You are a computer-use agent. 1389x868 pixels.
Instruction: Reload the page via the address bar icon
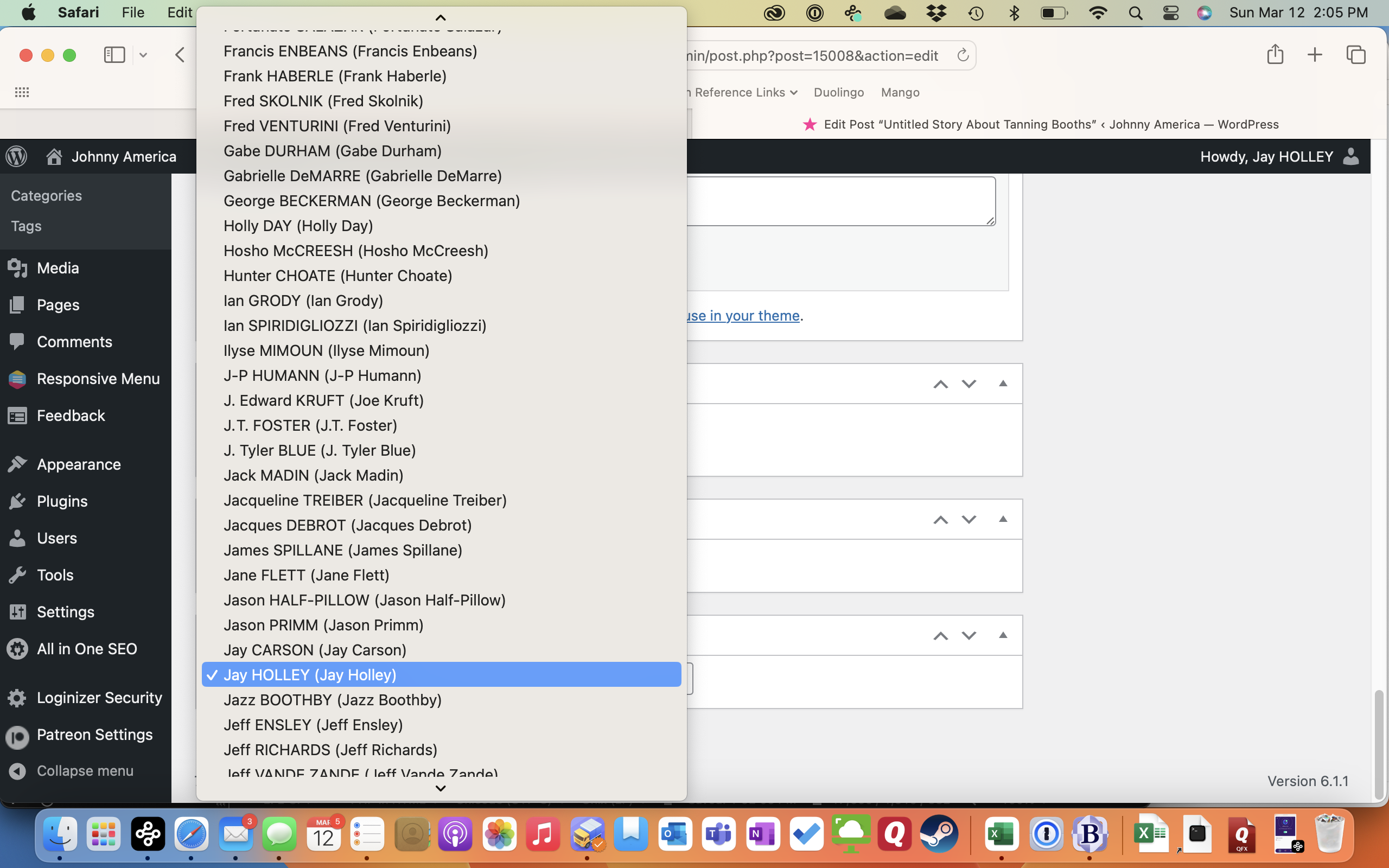(962, 55)
